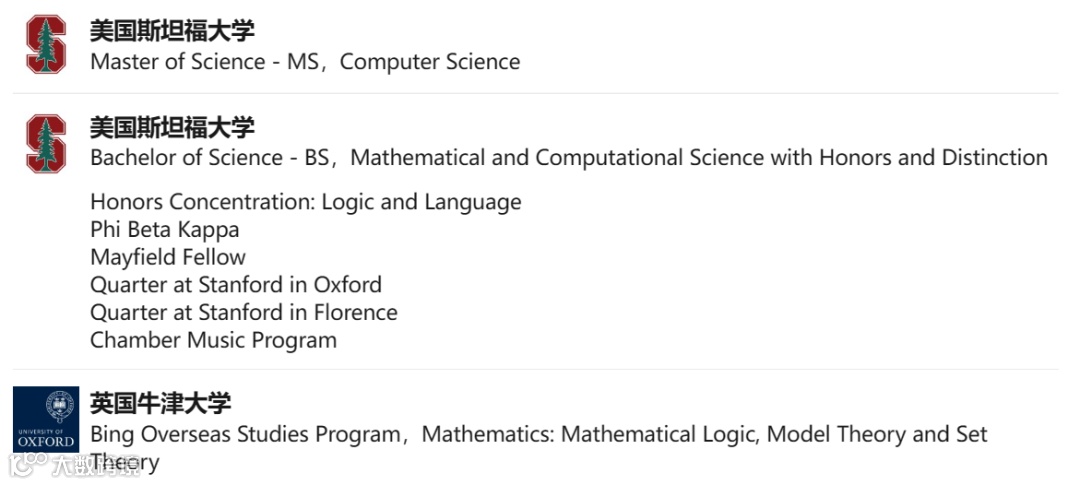Open 美国斯坦福大学 heading above Master of Science
The width and height of the screenshot is (1080, 485).
tap(172, 30)
